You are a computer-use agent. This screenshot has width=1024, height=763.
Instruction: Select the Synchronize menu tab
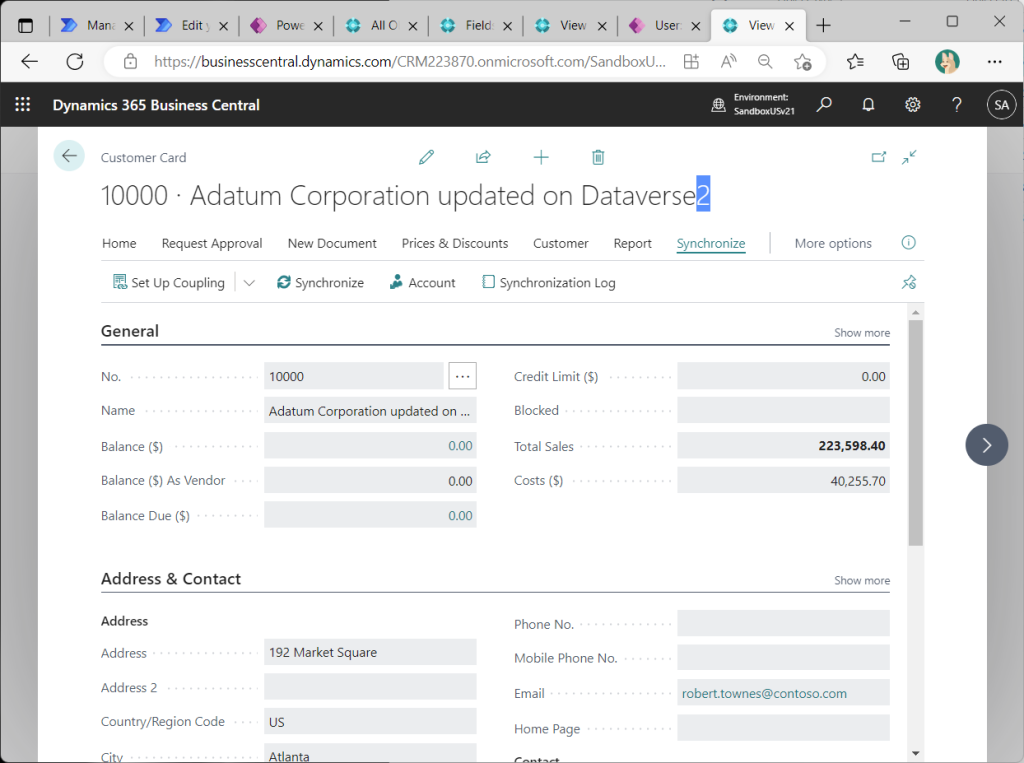tap(711, 243)
